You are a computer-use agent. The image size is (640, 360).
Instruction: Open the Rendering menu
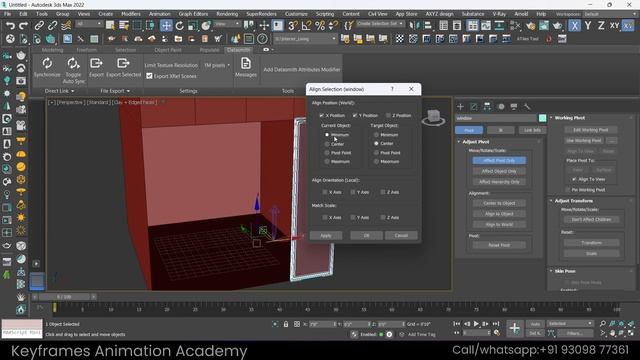[227, 14]
